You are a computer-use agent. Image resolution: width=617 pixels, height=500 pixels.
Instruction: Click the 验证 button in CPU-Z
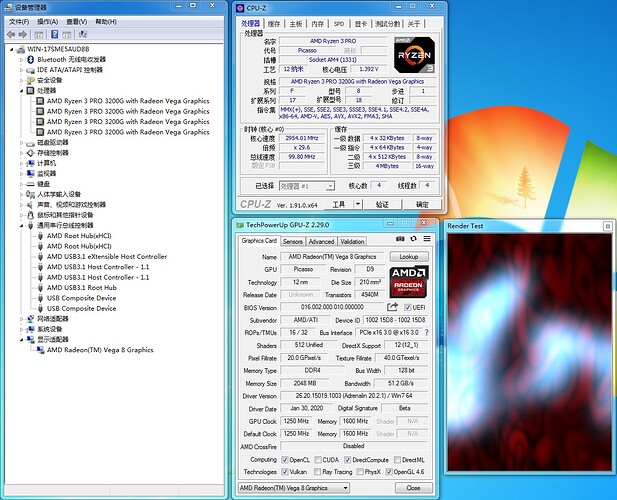point(382,204)
